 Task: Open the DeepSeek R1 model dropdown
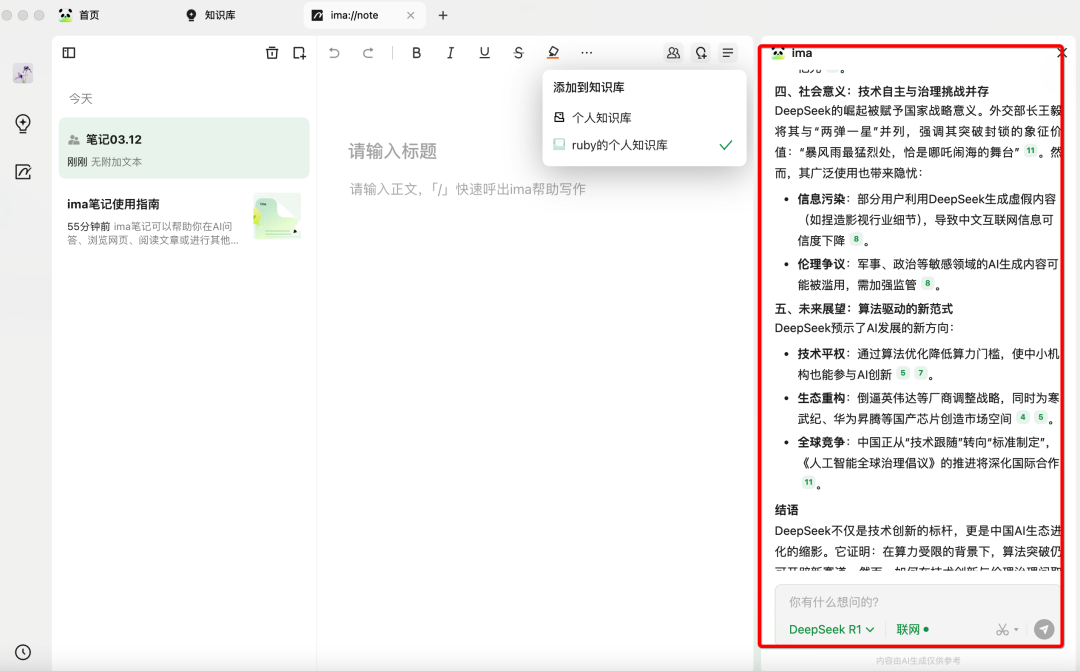(831, 630)
